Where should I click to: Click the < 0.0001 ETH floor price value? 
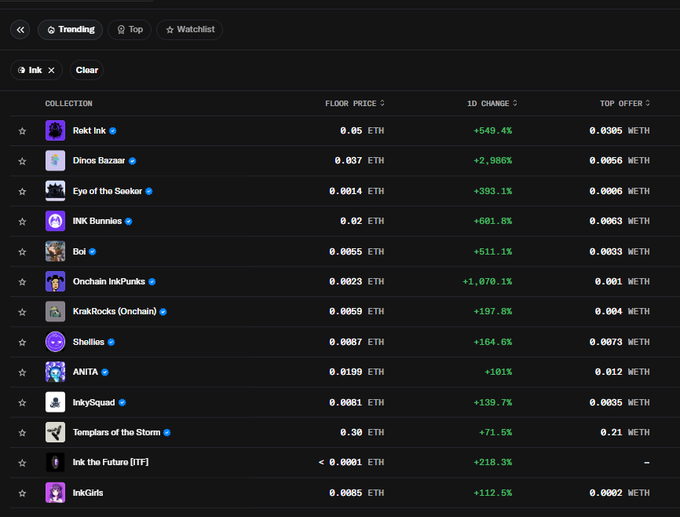pos(351,462)
